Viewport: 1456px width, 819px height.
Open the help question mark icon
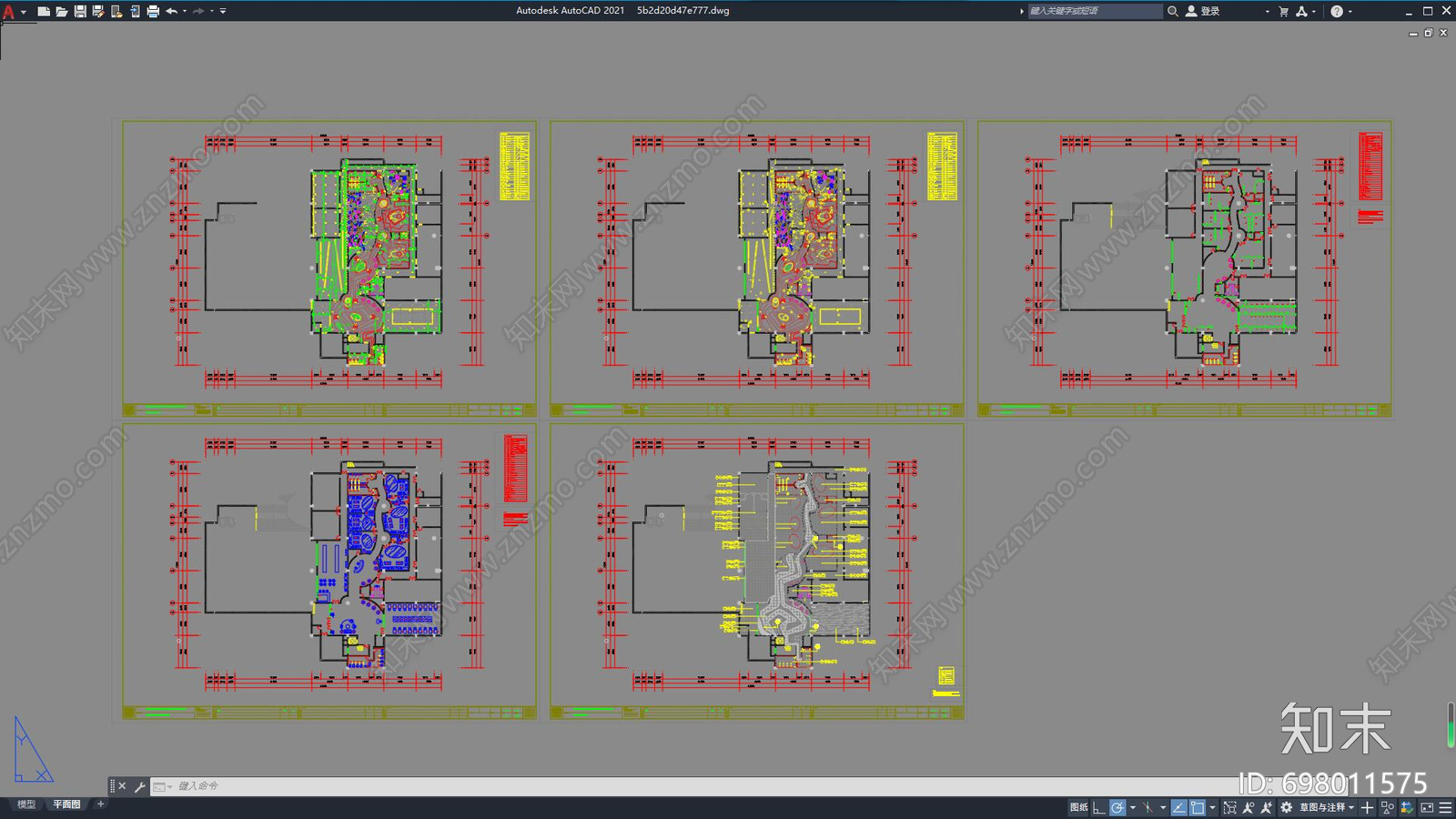1337,11
